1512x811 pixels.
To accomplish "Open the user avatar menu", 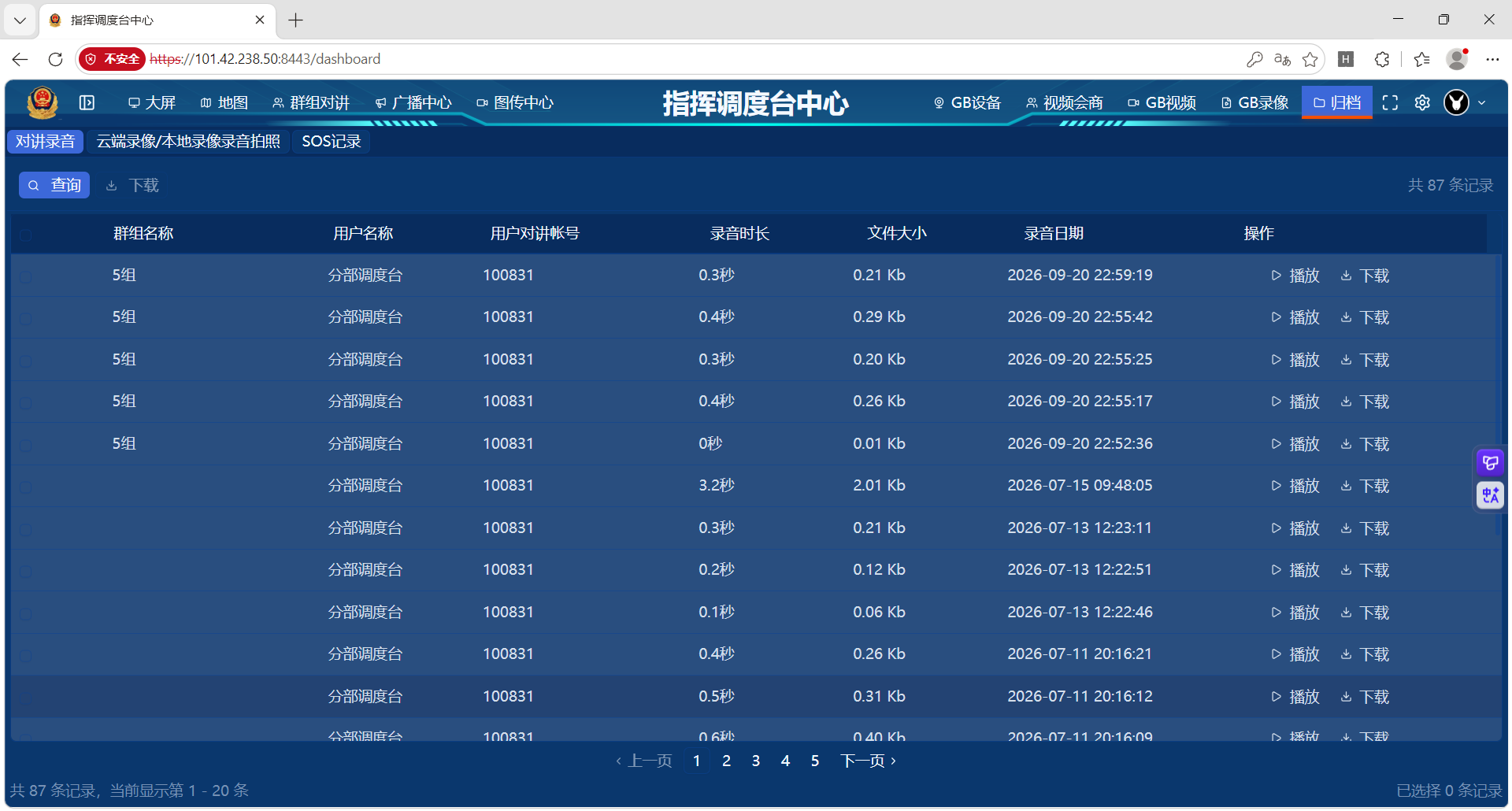I will [x=1456, y=102].
